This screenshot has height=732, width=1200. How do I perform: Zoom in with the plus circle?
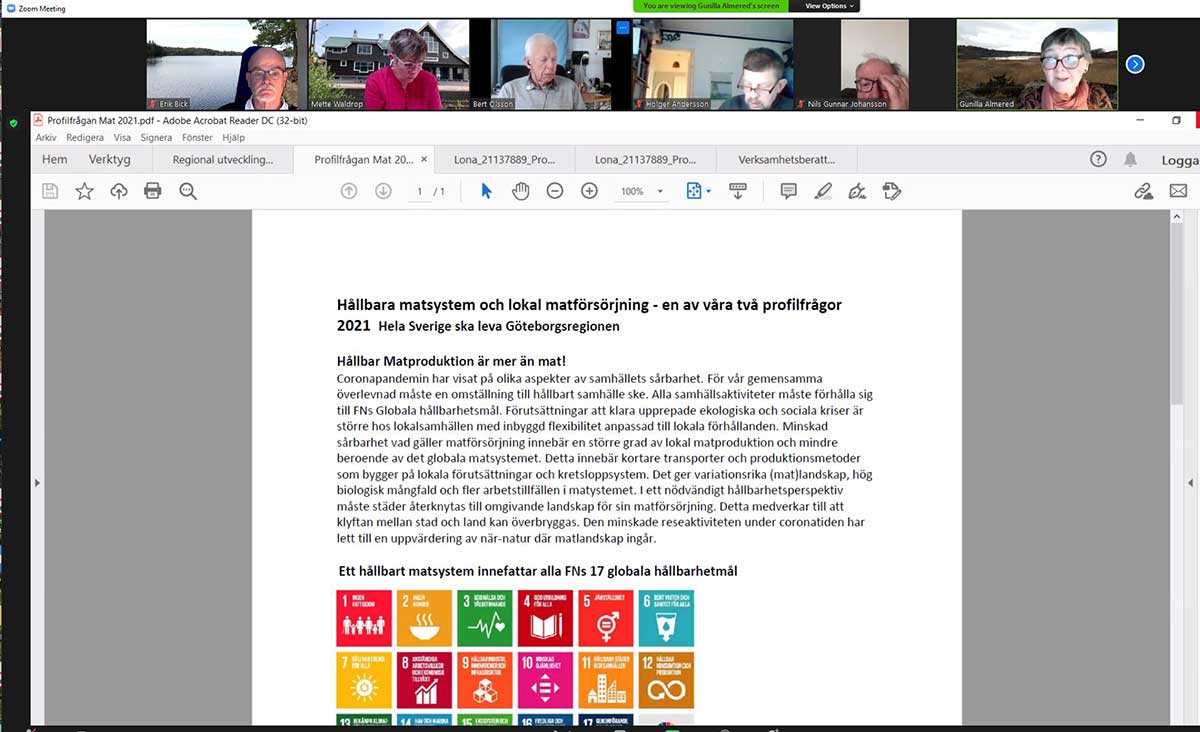590,191
